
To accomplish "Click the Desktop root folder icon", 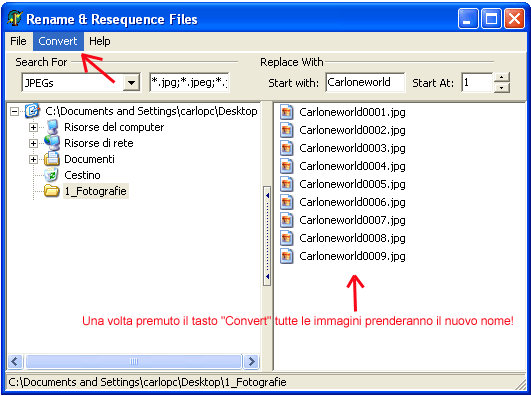I will click(x=33, y=111).
